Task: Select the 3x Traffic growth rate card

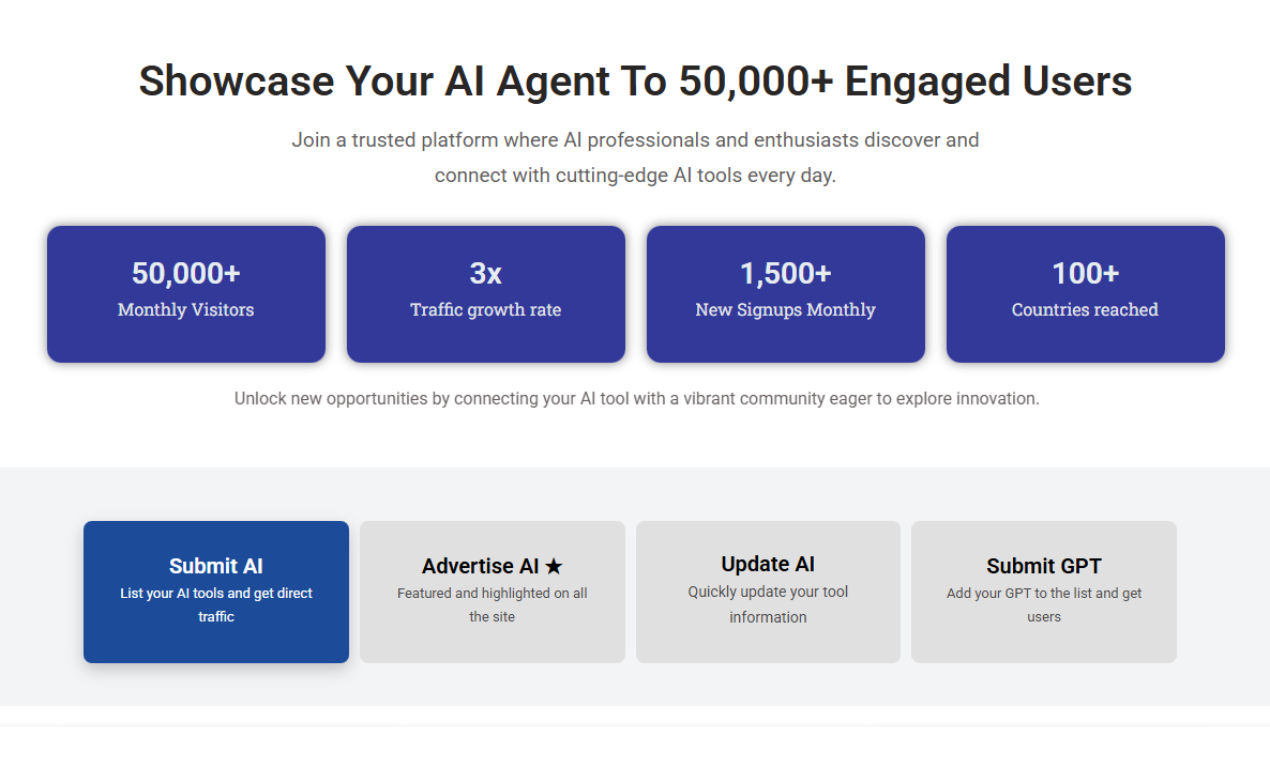Action: coord(486,293)
